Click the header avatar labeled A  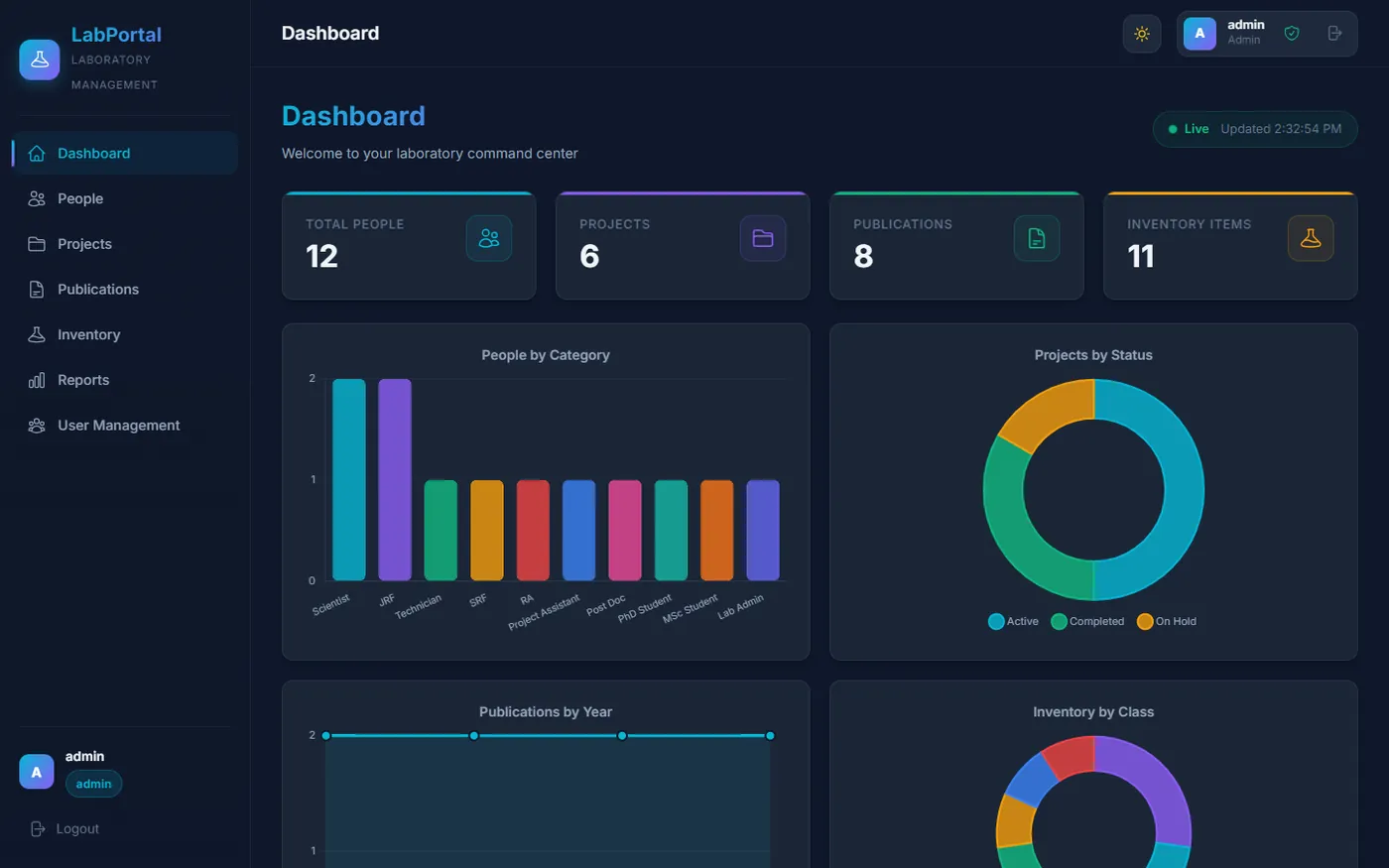[1200, 34]
